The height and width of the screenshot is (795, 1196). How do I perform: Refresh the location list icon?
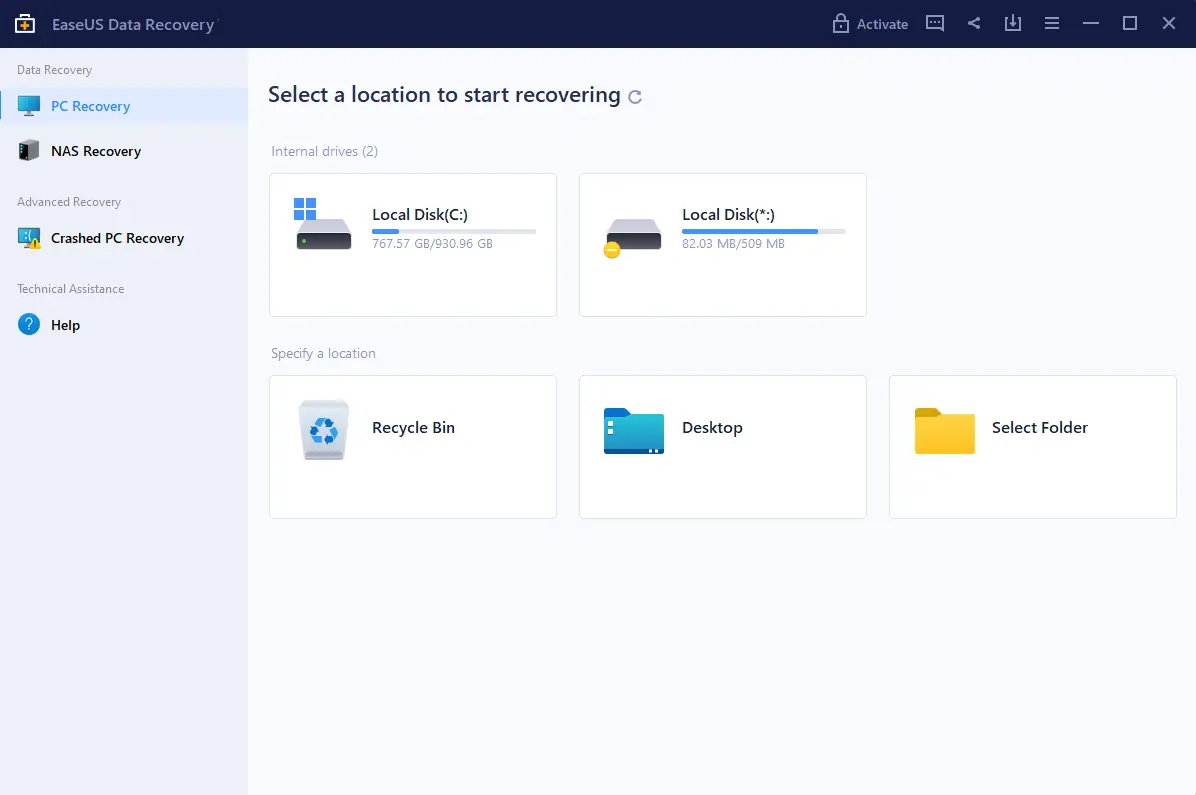(635, 97)
